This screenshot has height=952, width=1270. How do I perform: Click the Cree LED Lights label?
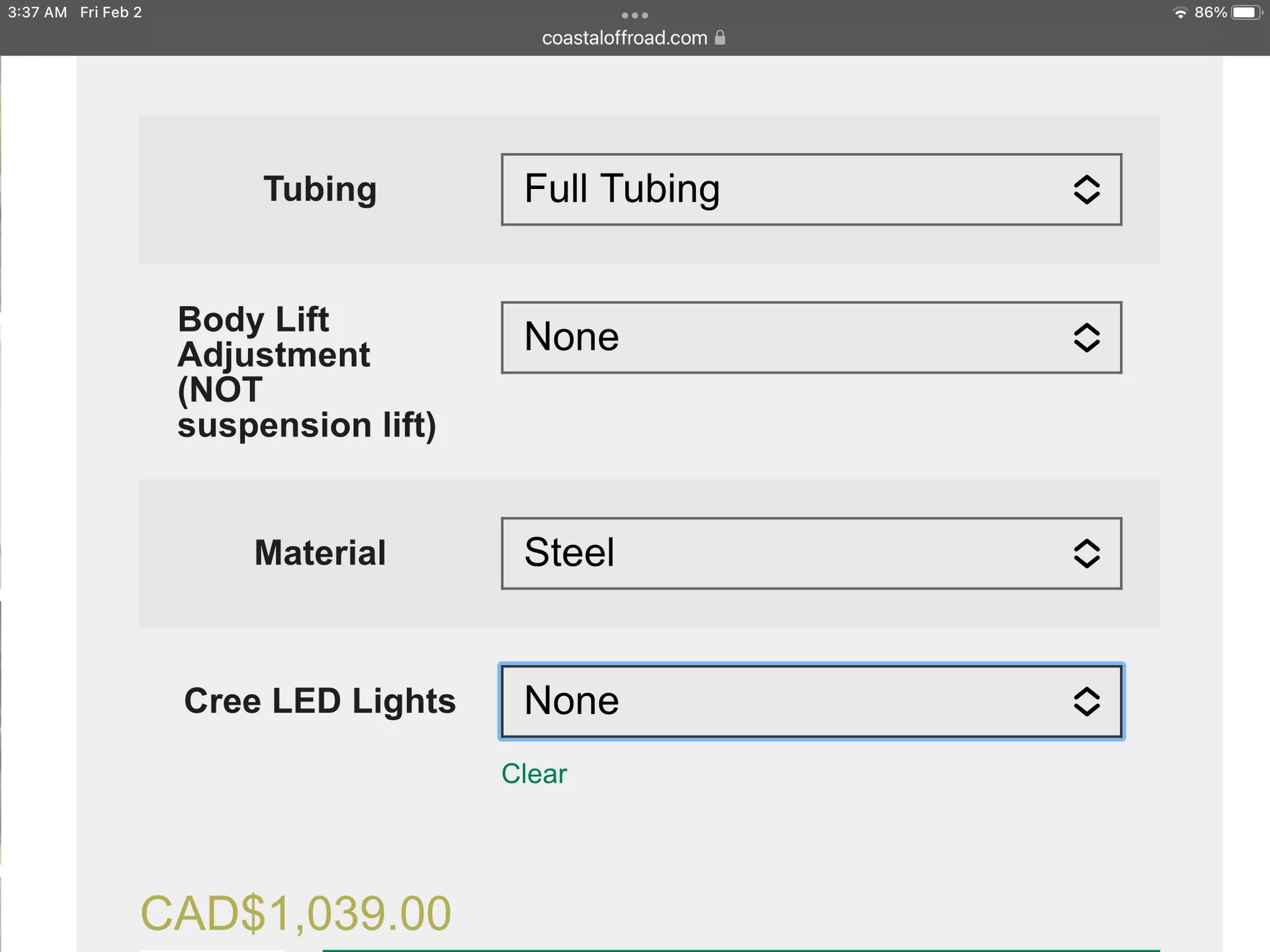click(x=320, y=701)
